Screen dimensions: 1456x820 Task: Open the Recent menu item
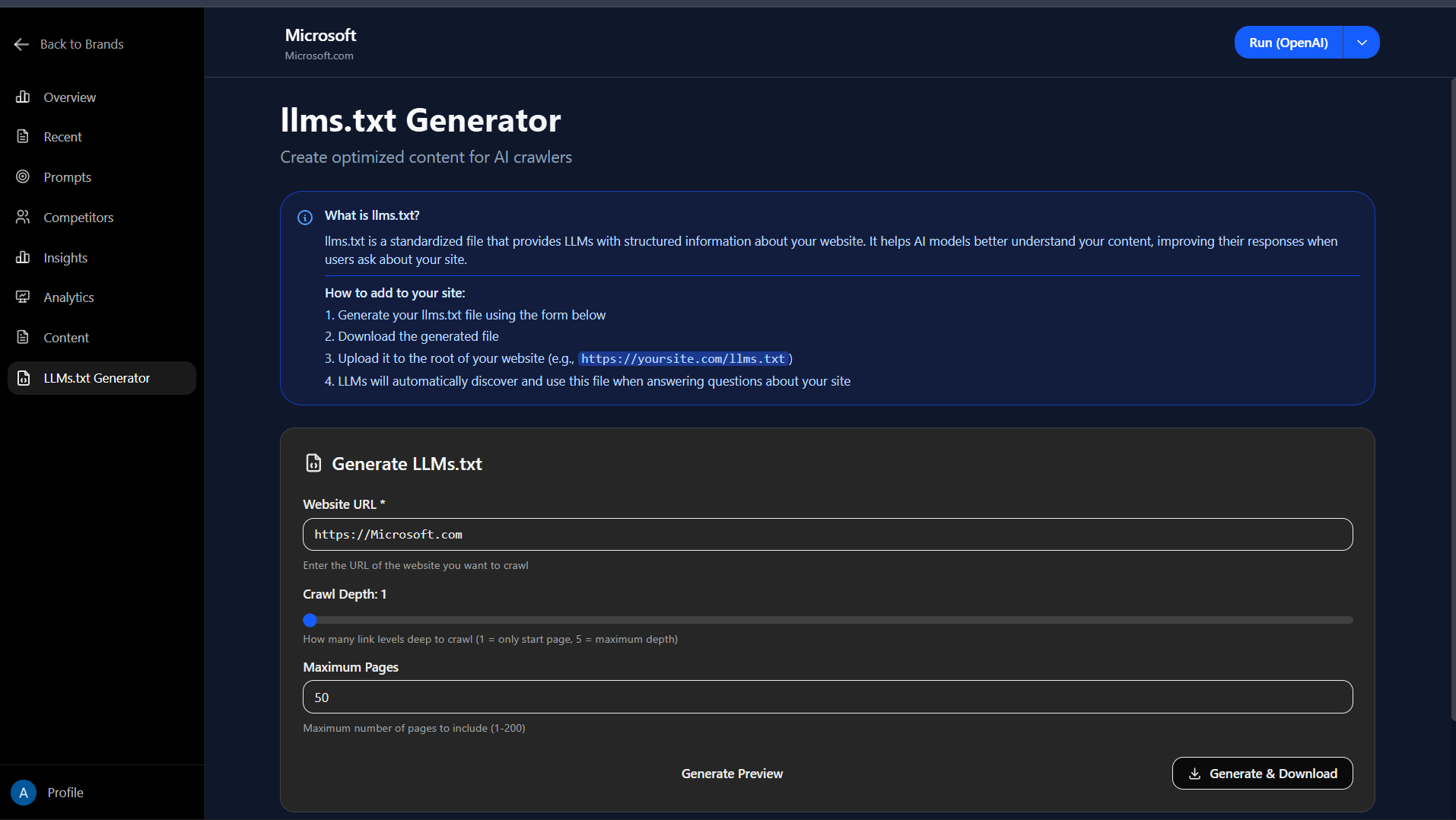coord(102,137)
